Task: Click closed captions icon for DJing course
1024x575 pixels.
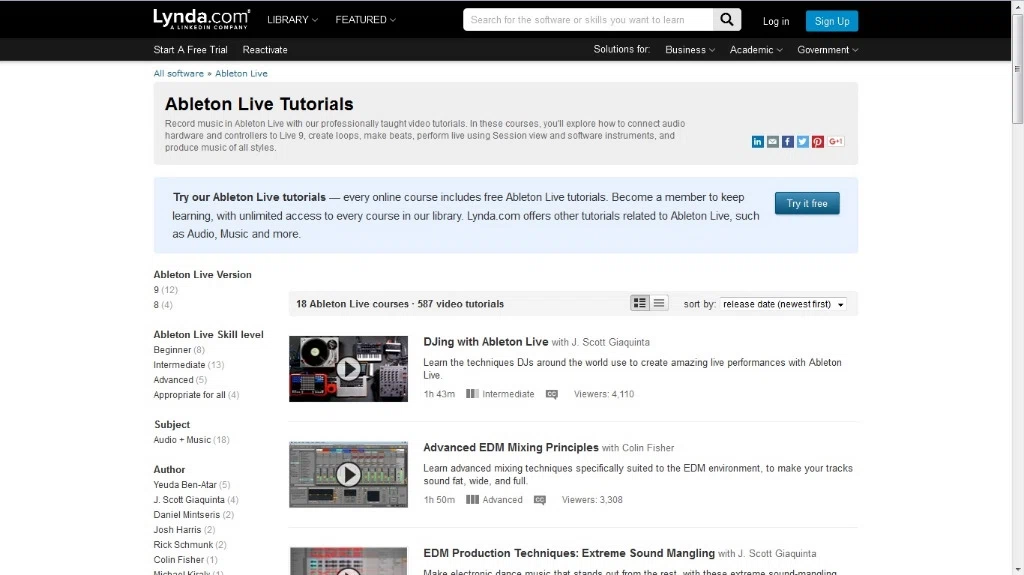Action: pyautogui.click(x=552, y=394)
